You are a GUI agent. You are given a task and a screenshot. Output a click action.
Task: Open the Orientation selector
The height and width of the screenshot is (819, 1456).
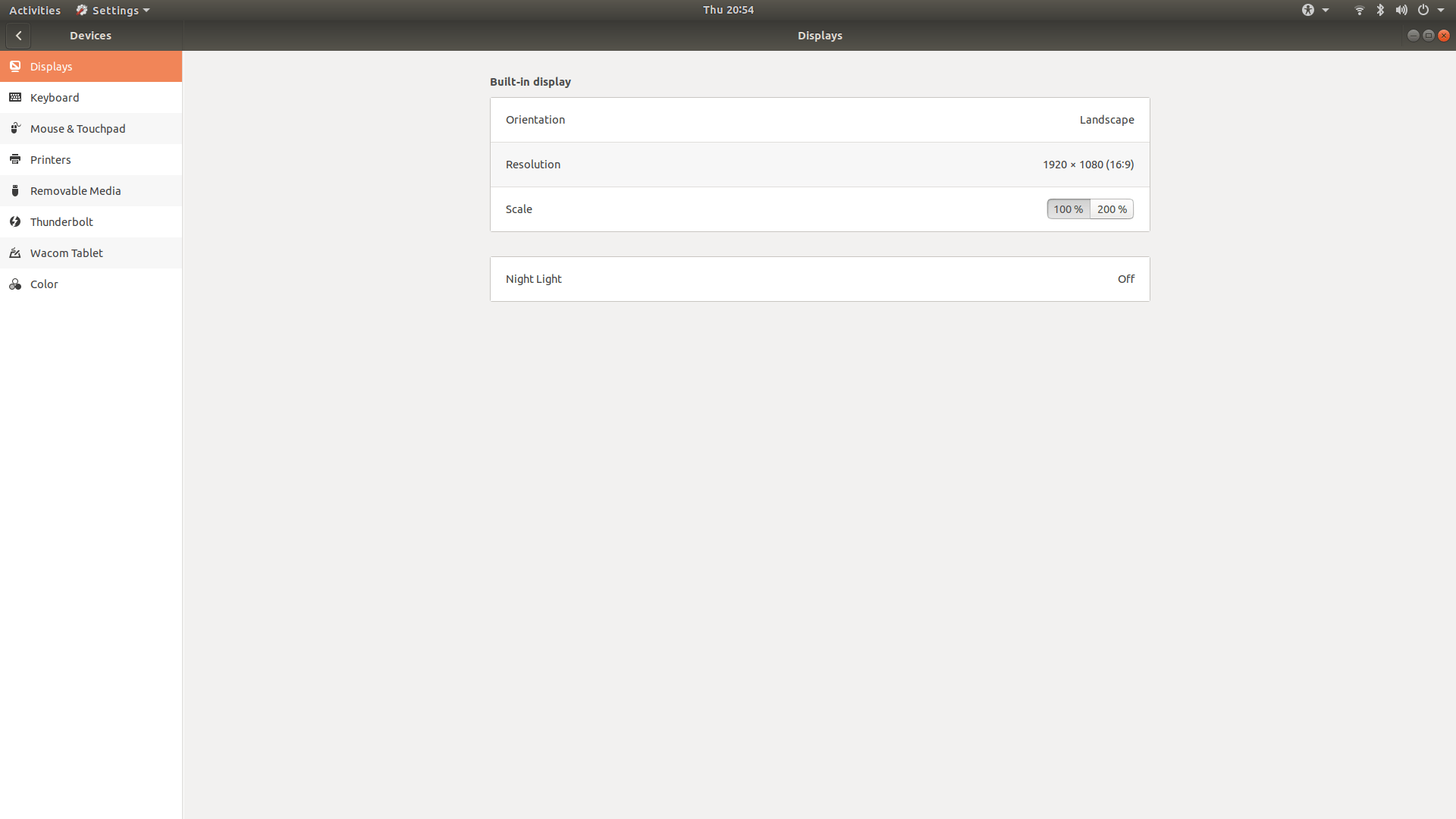(x=820, y=119)
